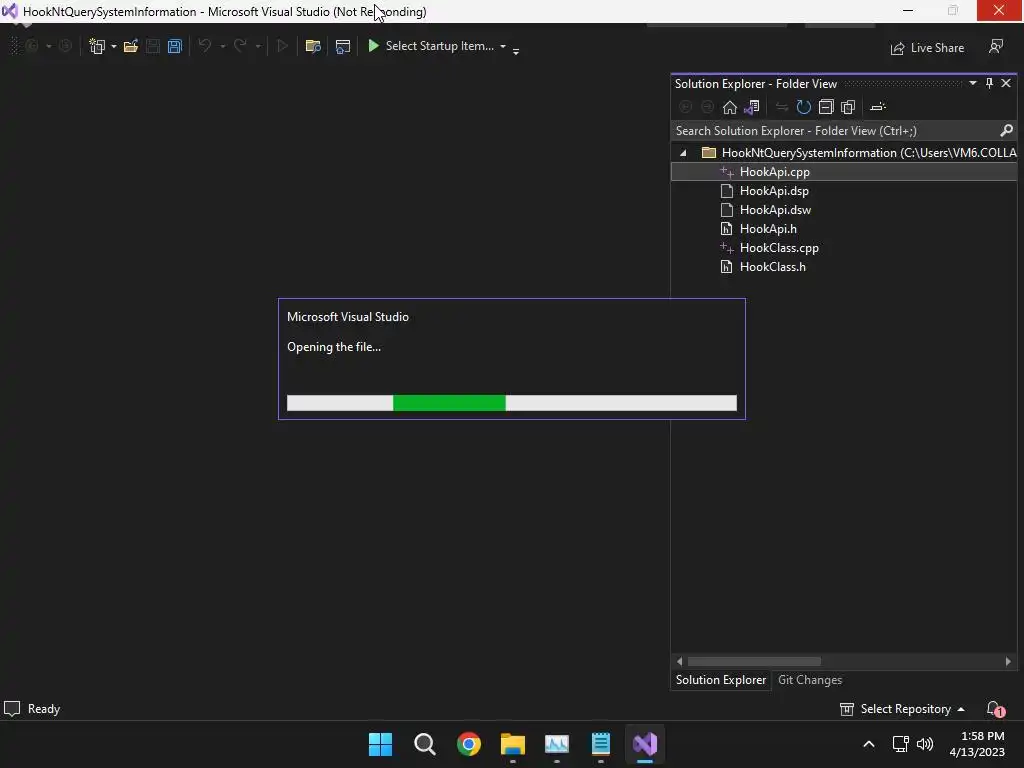Open the Windows Start menu

click(380, 744)
